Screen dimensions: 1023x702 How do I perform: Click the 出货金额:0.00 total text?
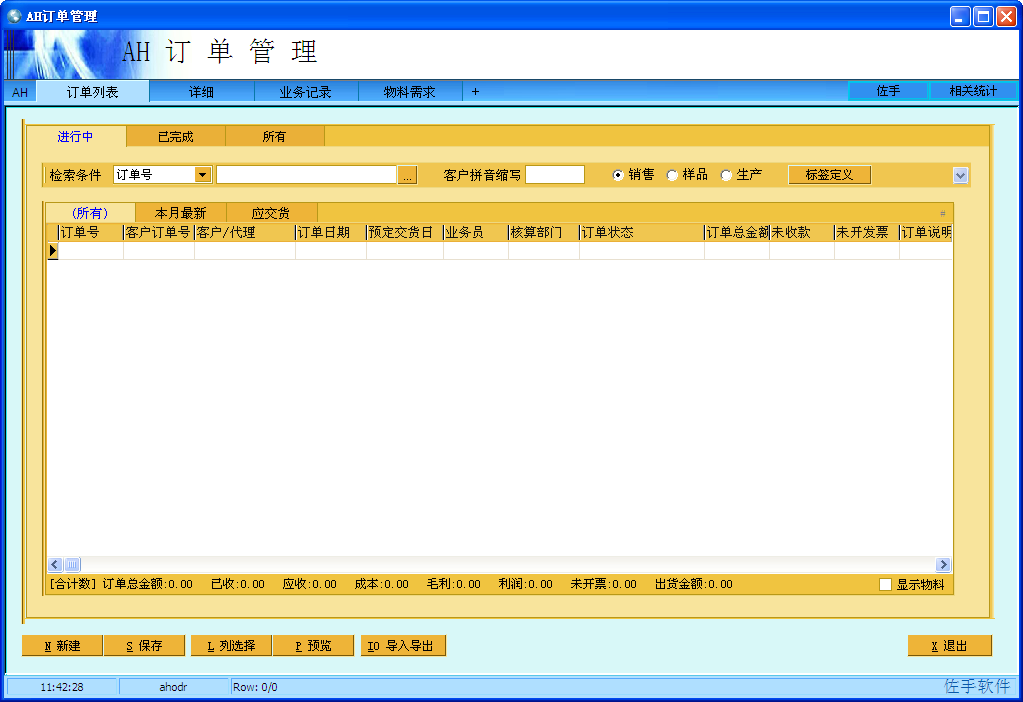click(694, 585)
